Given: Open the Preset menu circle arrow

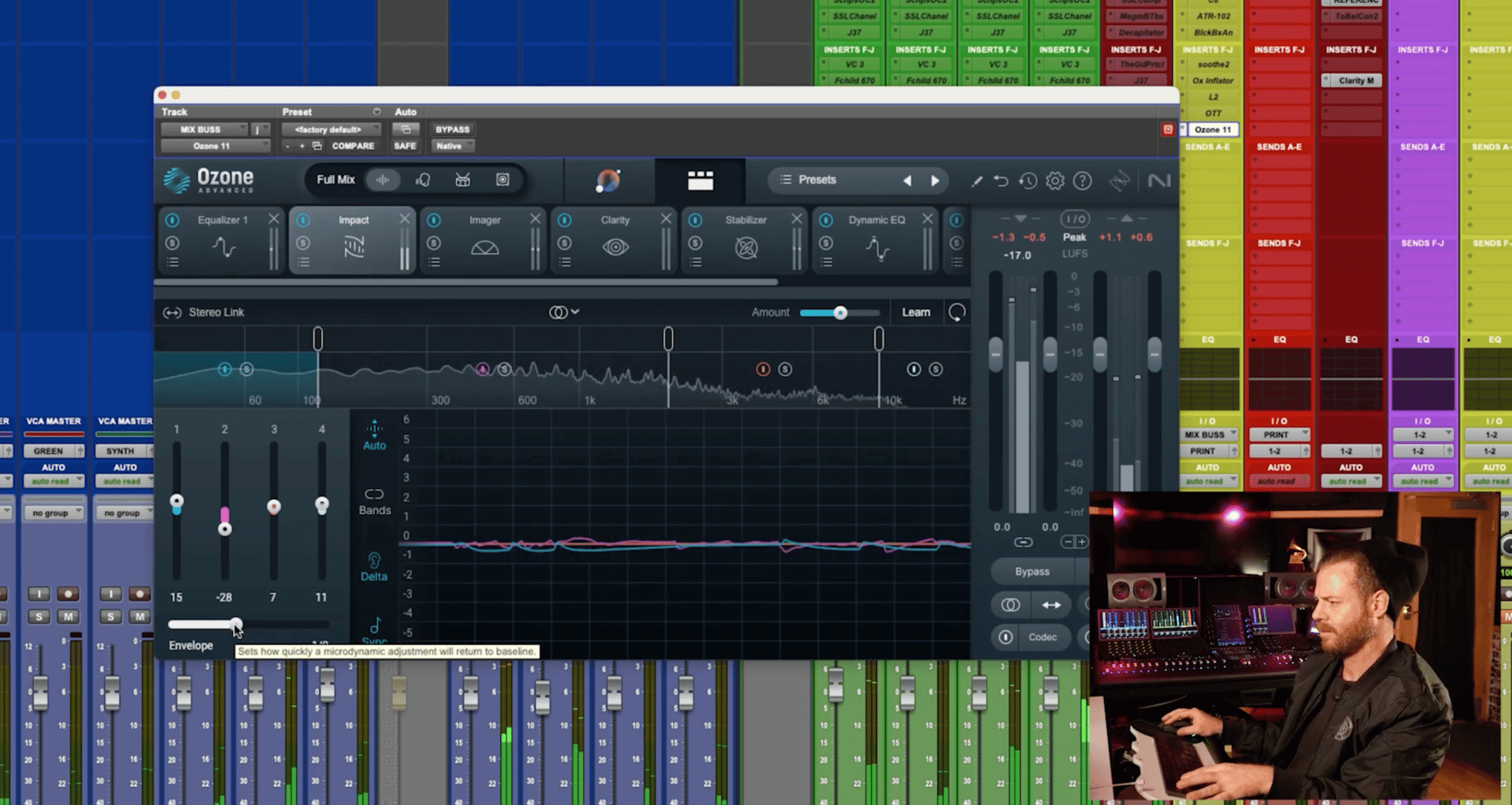Looking at the screenshot, I should pos(376,112).
